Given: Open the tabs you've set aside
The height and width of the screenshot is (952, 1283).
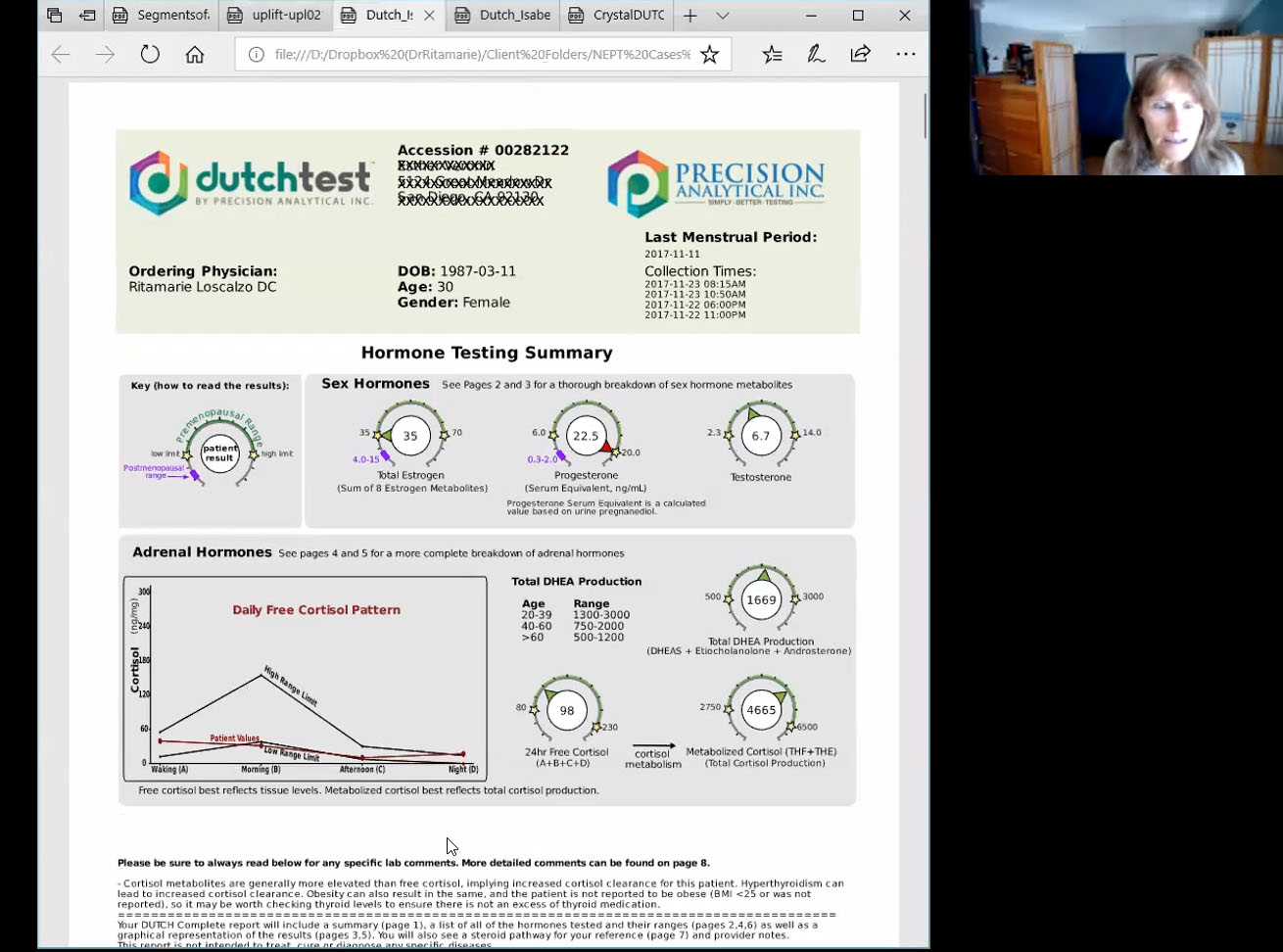Looking at the screenshot, I should coord(55,16).
